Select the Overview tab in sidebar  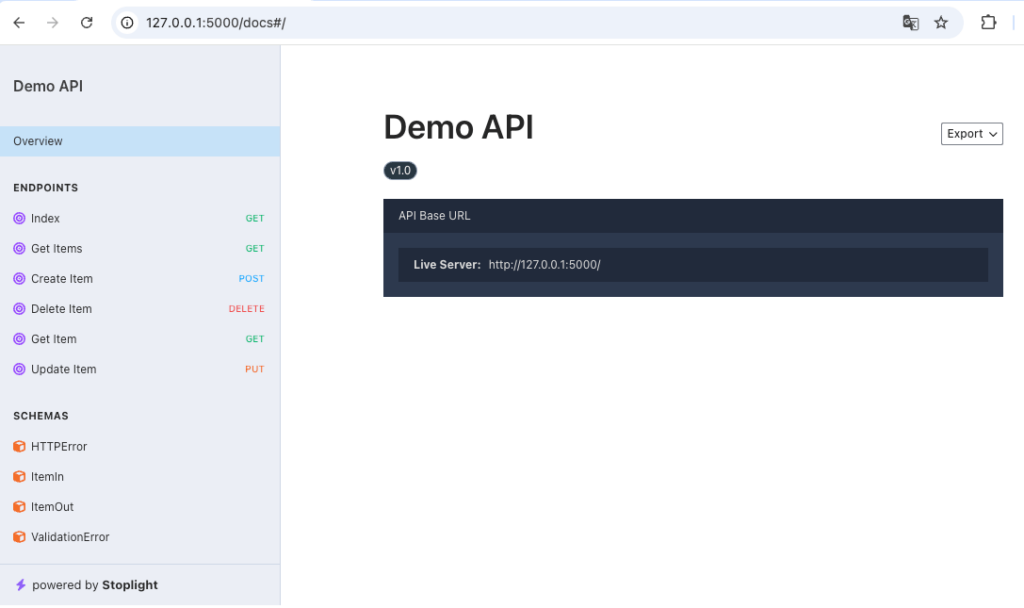coord(37,141)
